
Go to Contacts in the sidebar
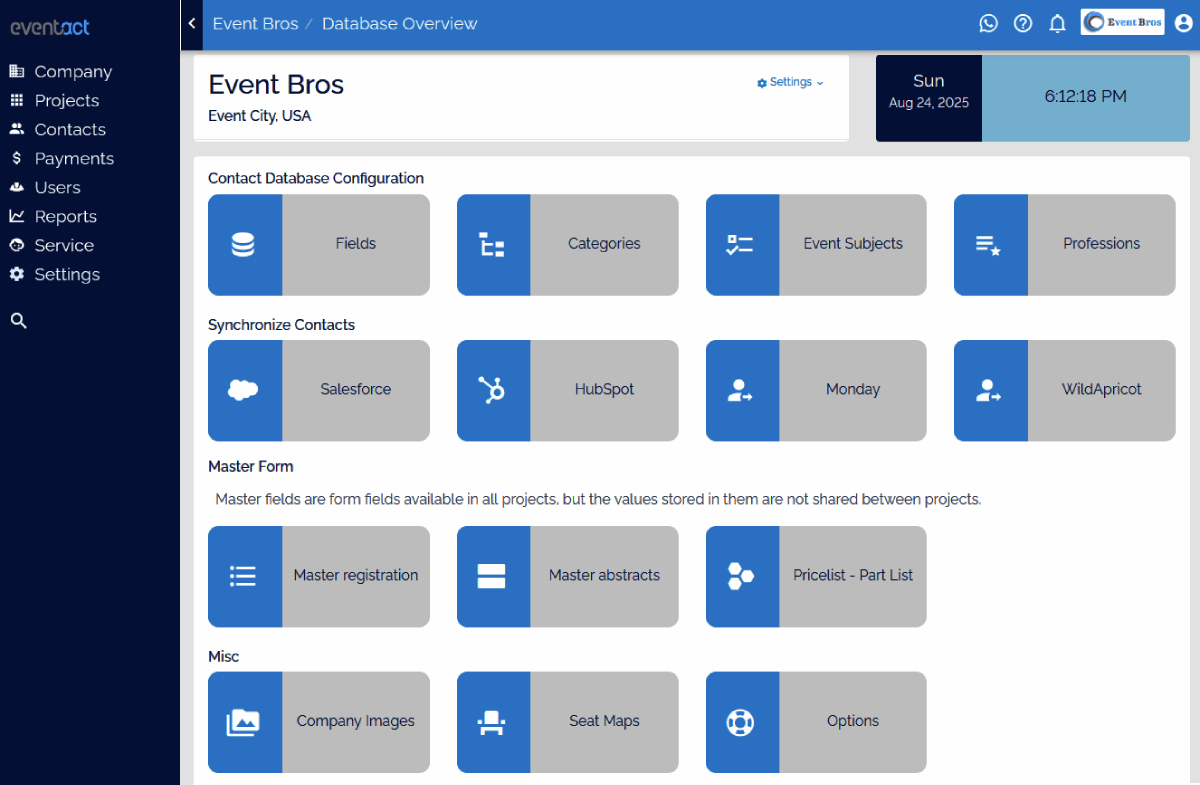tap(69, 130)
